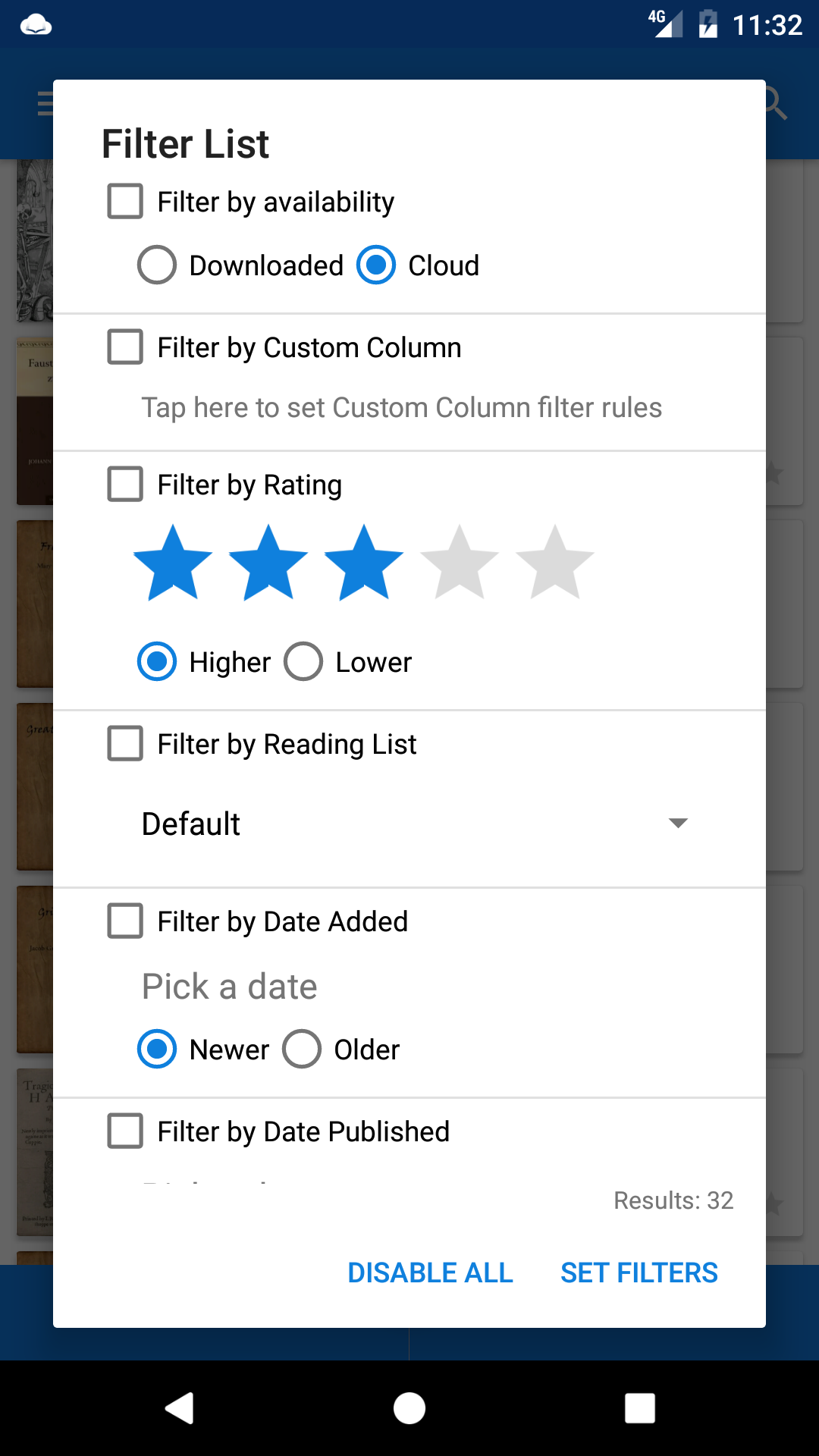Tap to set Custom Column filter rules
This screenshot has height=1456, width=819.
tap(402, 408)
